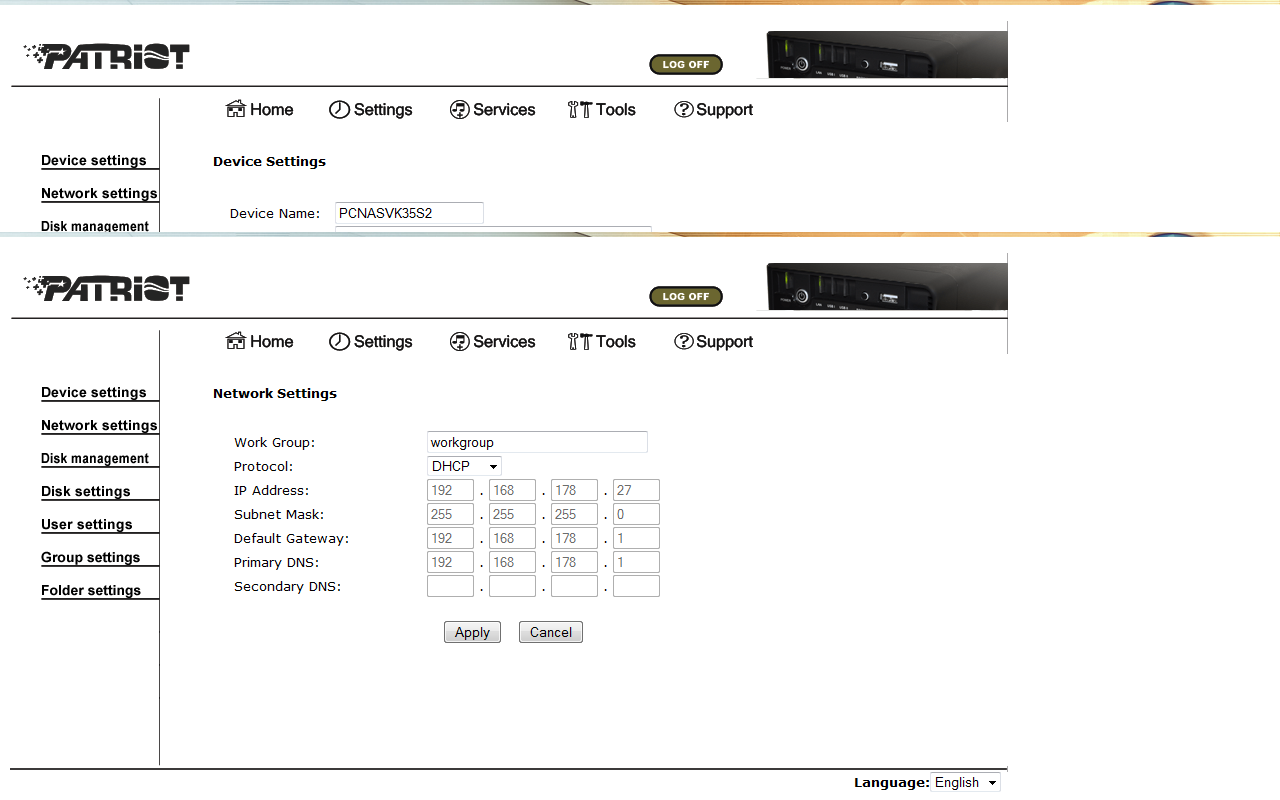Open the Protocol DHCP dropdown

click(464, 466)
